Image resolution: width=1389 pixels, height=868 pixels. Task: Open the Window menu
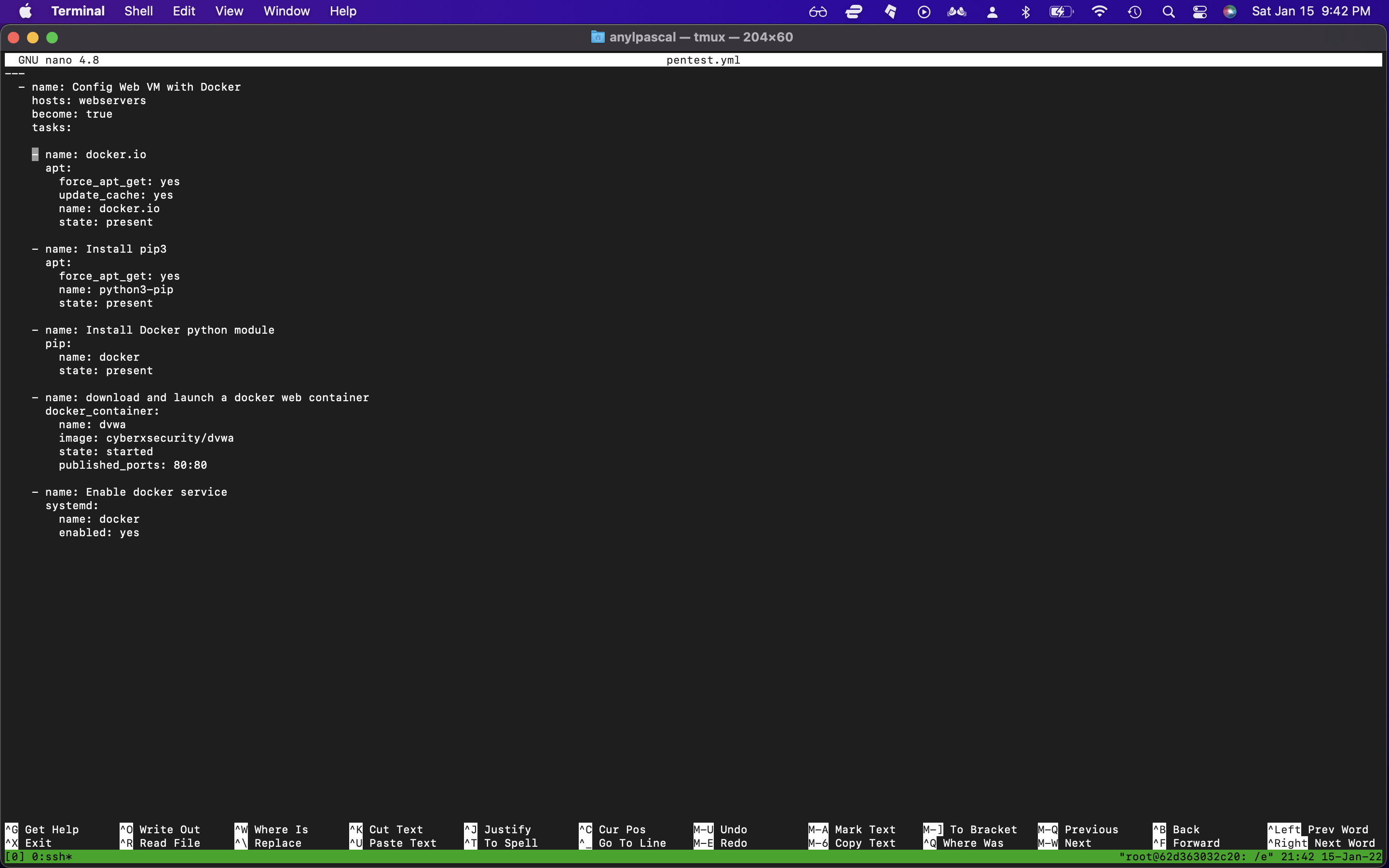pyautogui.click(x=286, y=11)
